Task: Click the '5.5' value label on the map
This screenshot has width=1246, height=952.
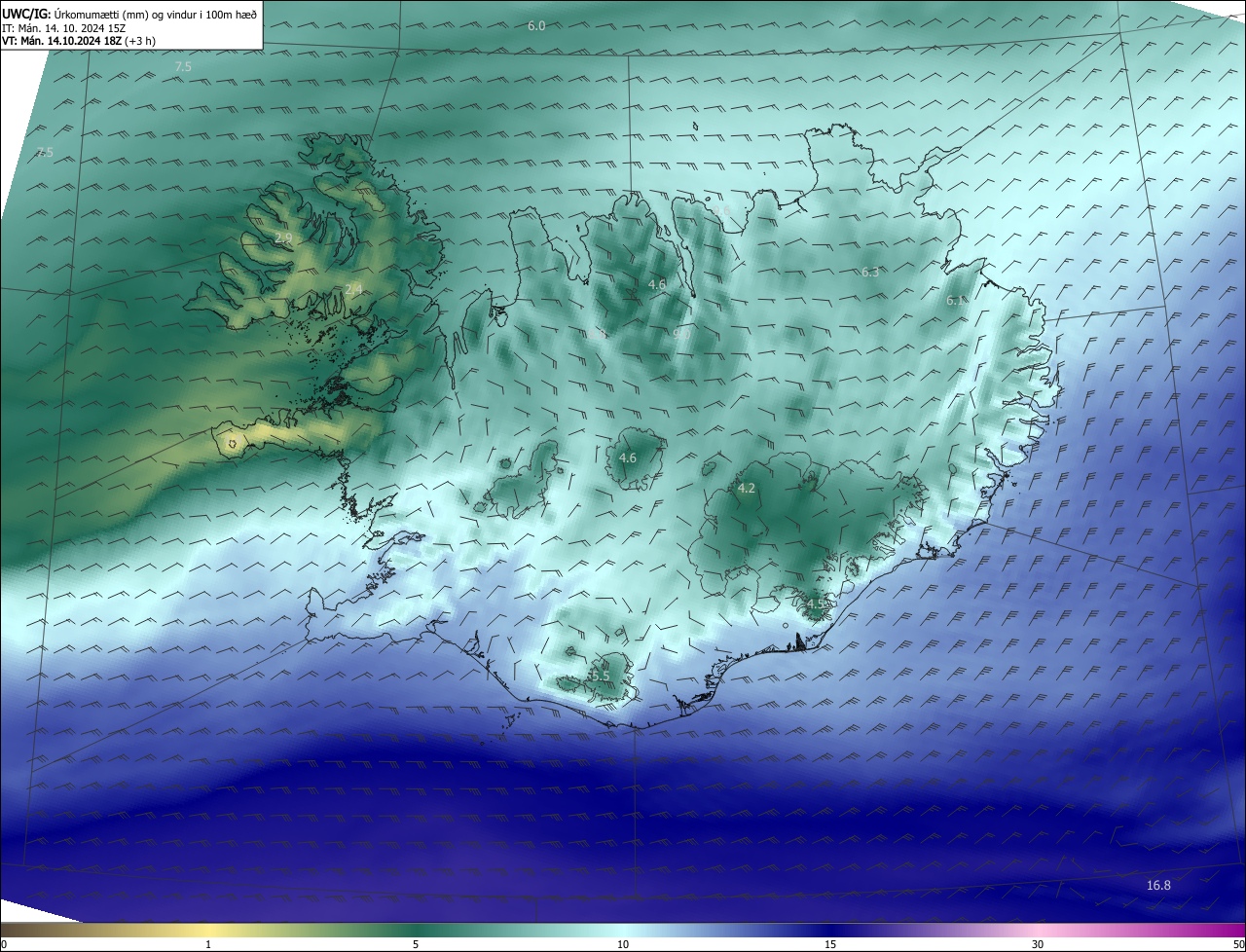Action: 601,676
